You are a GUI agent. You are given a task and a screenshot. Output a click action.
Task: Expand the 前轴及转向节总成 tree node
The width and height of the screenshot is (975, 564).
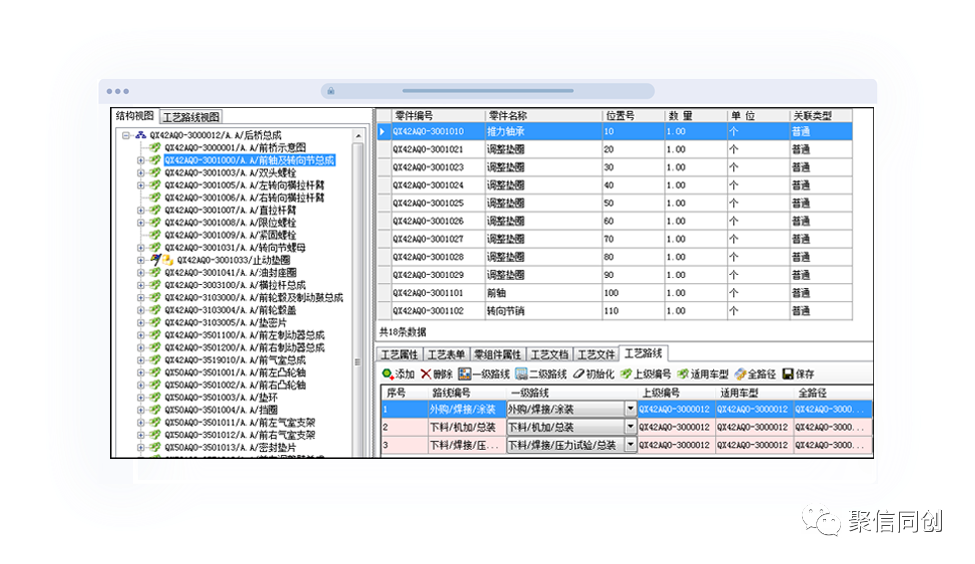pyautogui.click(x=141, y=160)
